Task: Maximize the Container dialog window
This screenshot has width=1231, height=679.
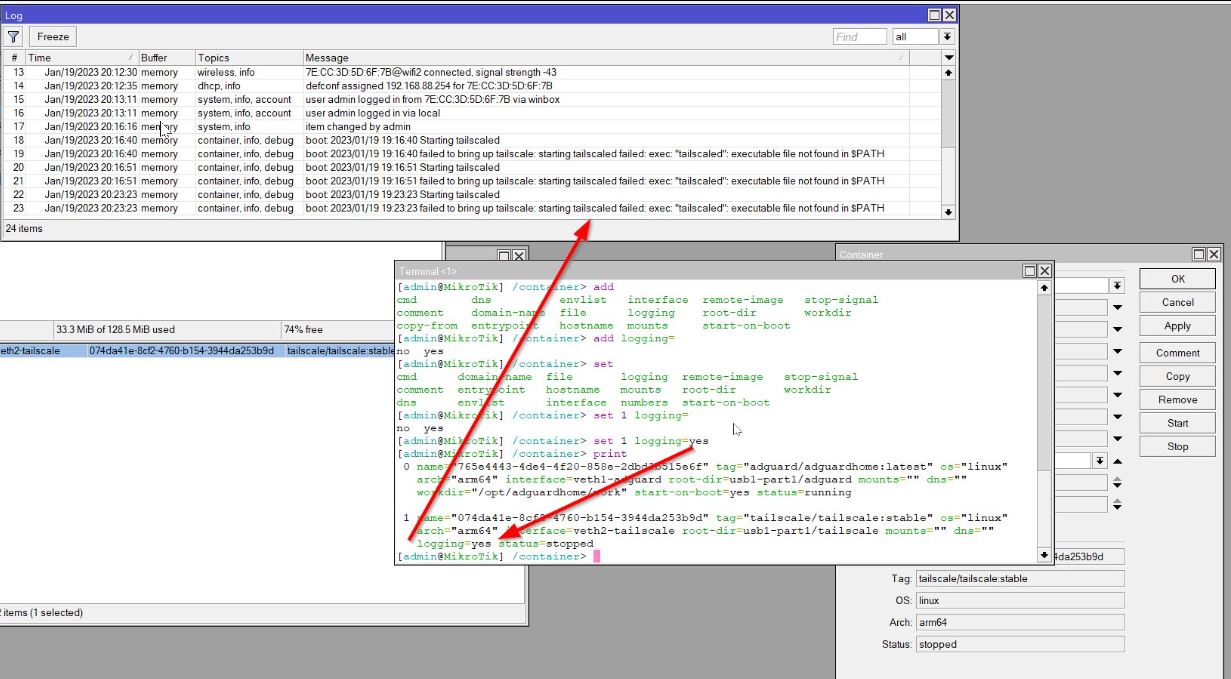Action: 1199,255
